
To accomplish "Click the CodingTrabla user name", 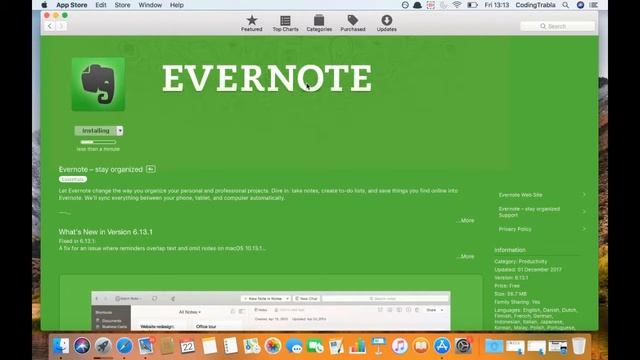I will click(535, 5).
